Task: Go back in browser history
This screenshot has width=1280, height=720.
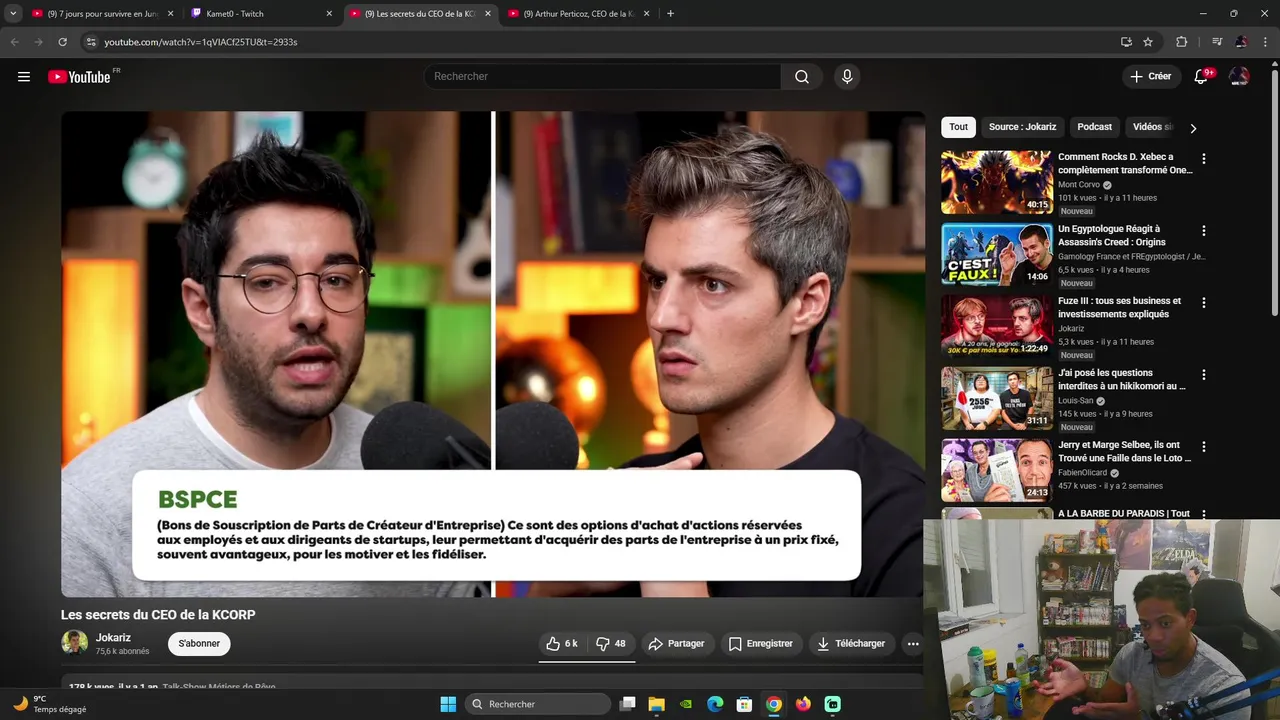Action: pos(14,42)
